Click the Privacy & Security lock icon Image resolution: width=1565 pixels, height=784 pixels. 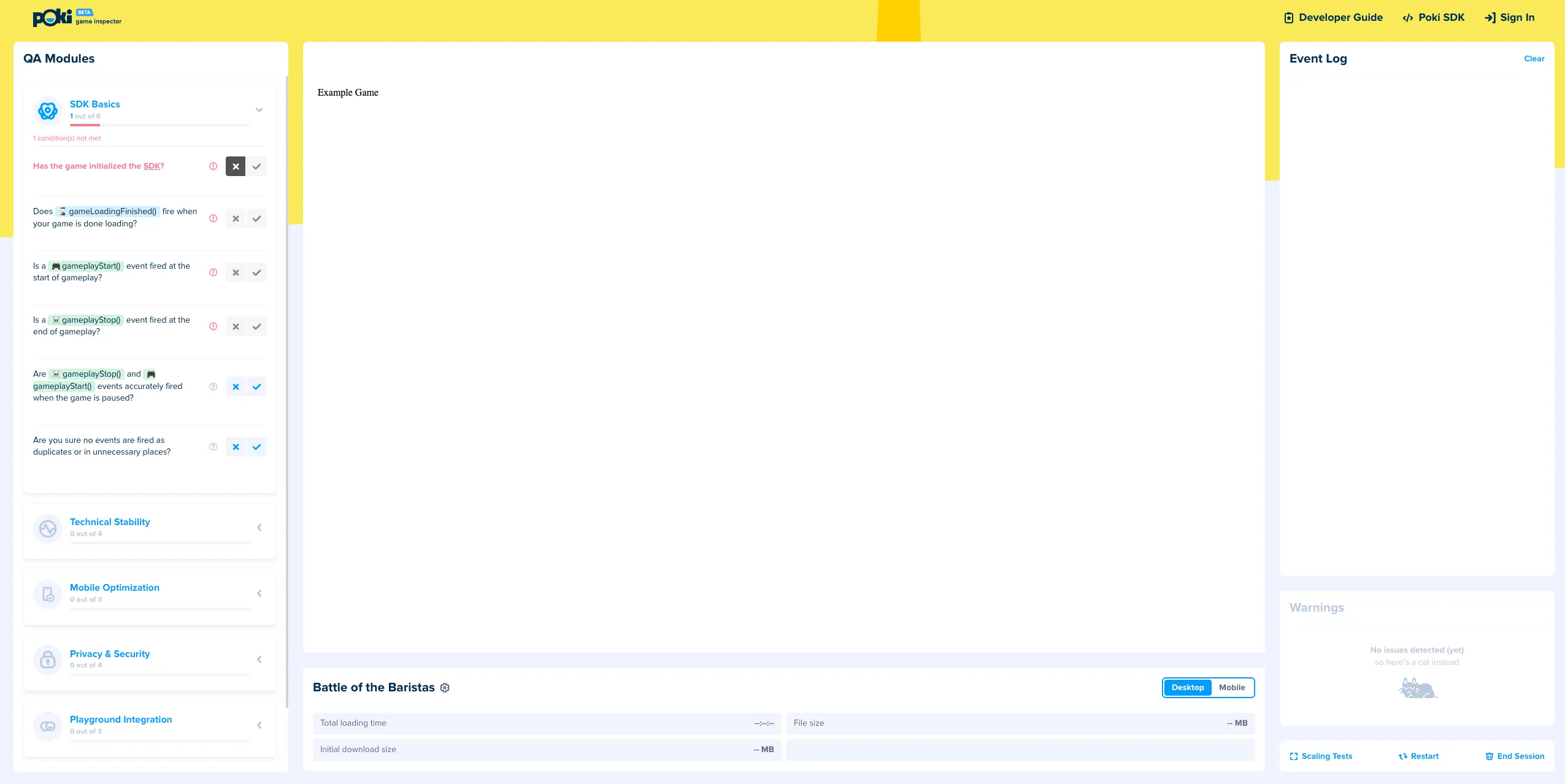point(48,660)
